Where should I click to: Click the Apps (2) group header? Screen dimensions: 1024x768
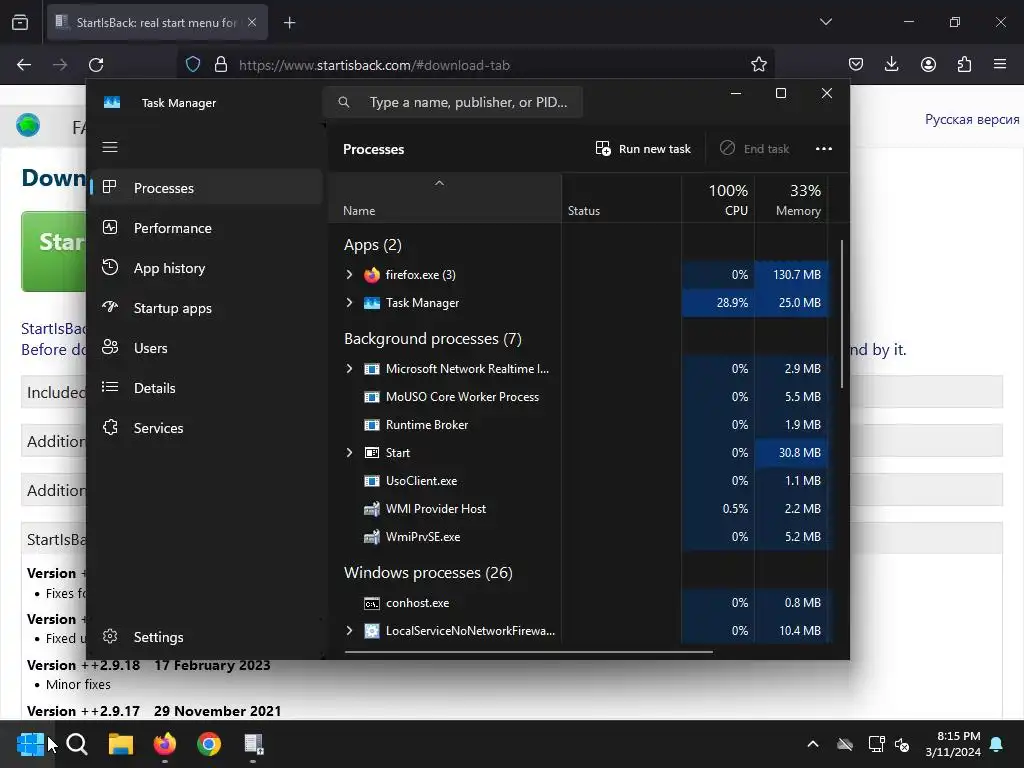(373, 245)
